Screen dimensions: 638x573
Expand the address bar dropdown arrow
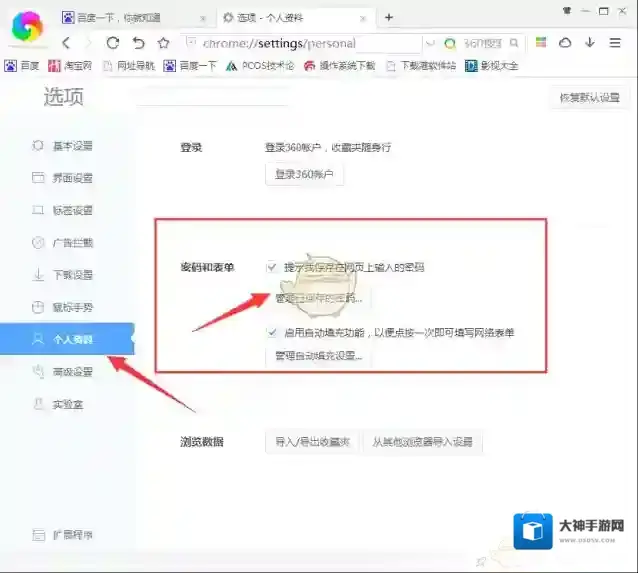(x=430, y=43)
